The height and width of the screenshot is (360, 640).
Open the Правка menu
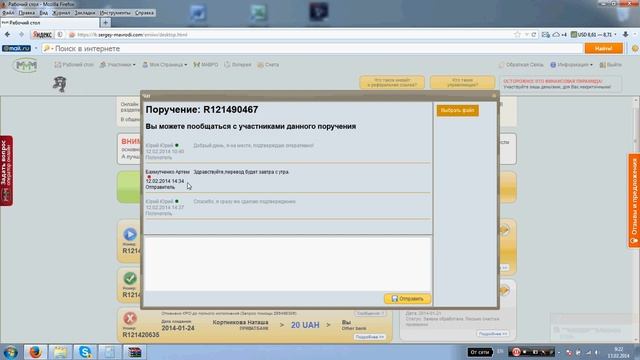[27, 13]
